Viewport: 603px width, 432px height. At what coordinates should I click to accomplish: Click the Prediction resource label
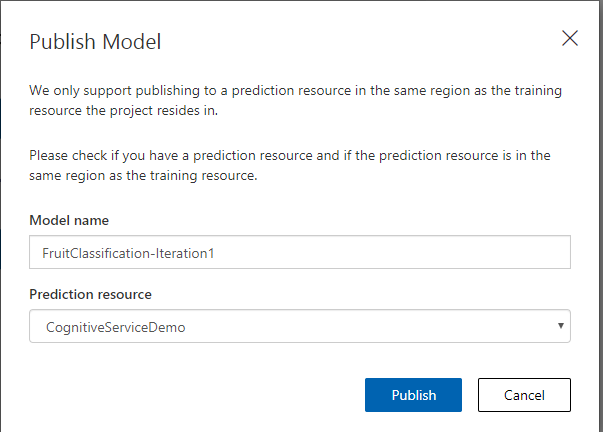point(90,294)
